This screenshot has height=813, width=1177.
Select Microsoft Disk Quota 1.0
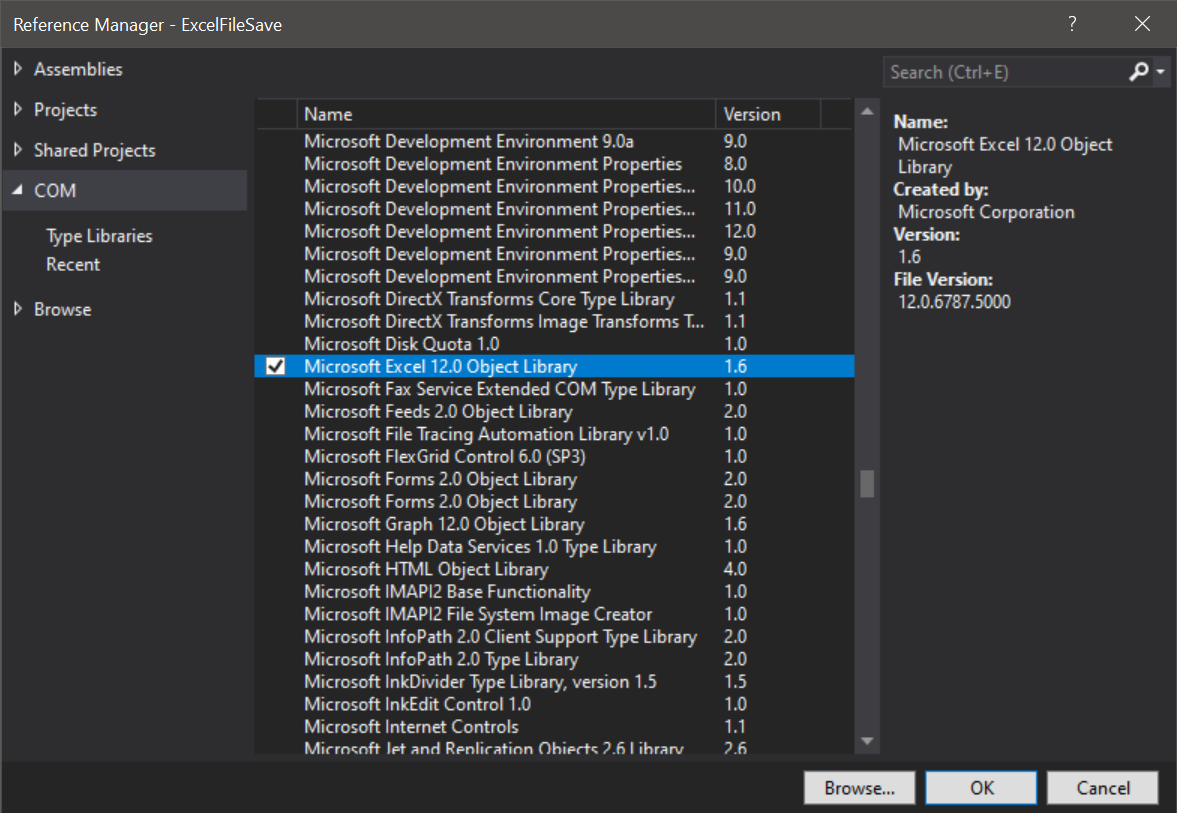pyautogui.click(x=554, y=344)
